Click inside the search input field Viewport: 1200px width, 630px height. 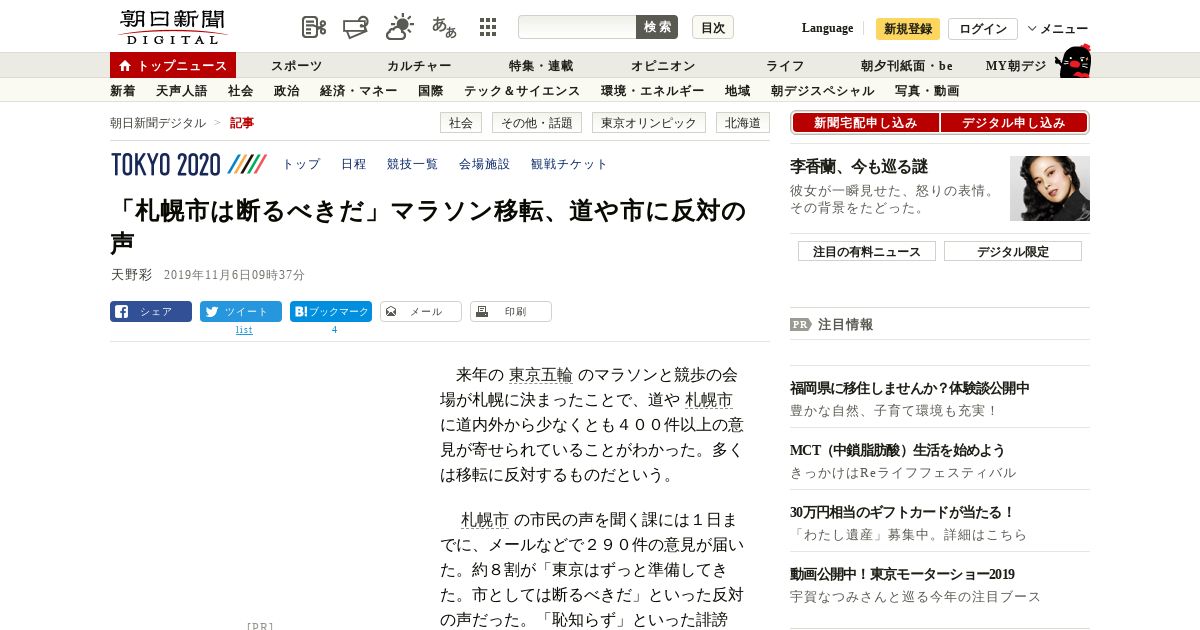point(577,27)
